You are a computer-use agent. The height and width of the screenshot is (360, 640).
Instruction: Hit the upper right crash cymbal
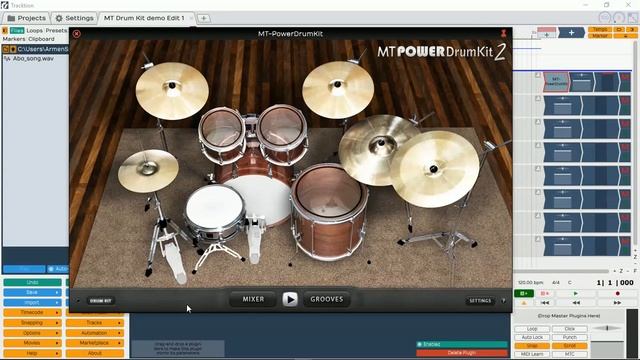point(338,90)
